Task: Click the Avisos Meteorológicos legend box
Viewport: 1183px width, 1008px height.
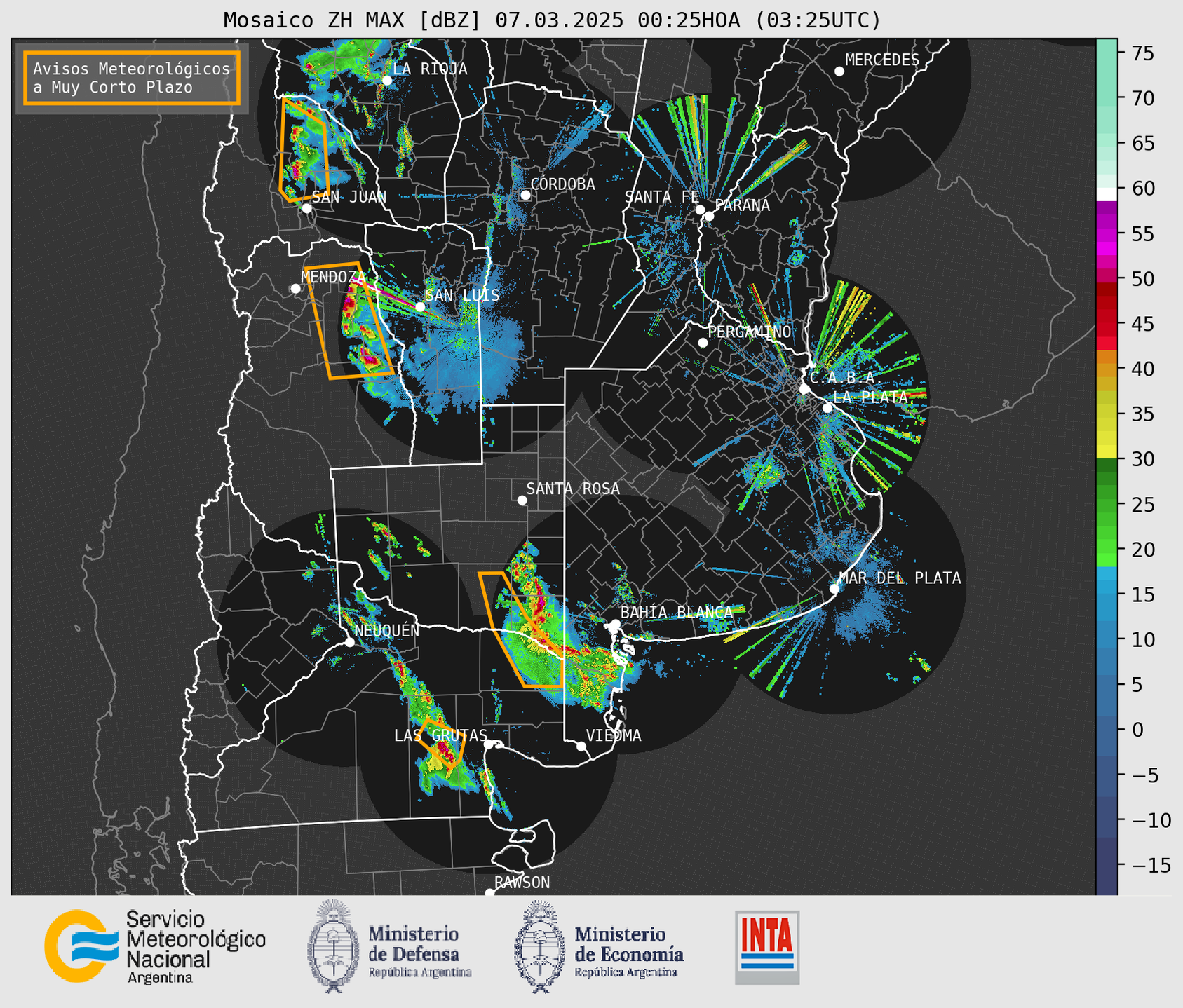Action: tap(132, 78)
